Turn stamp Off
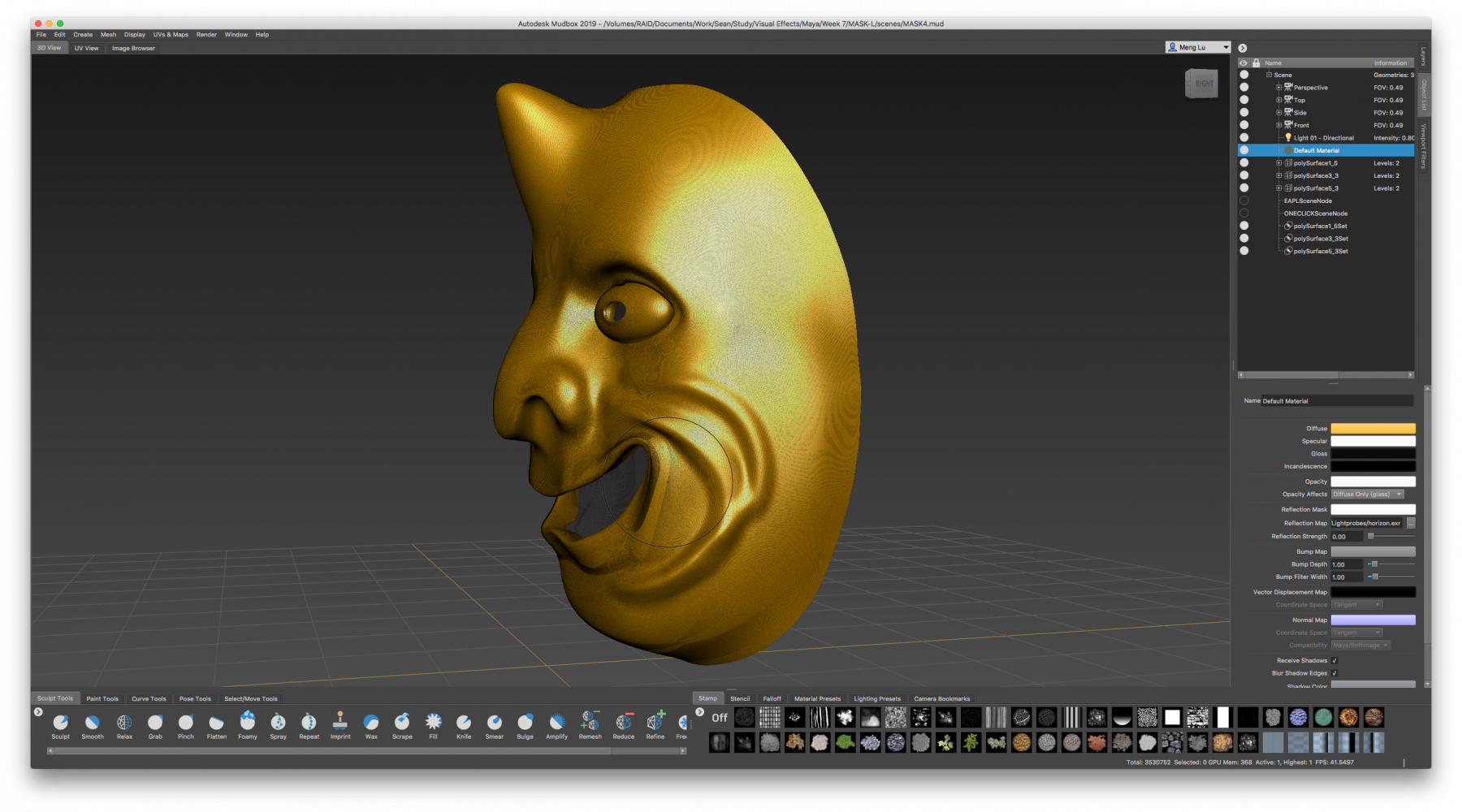The width and height of the screenshot is (1462, 812). 720,718
